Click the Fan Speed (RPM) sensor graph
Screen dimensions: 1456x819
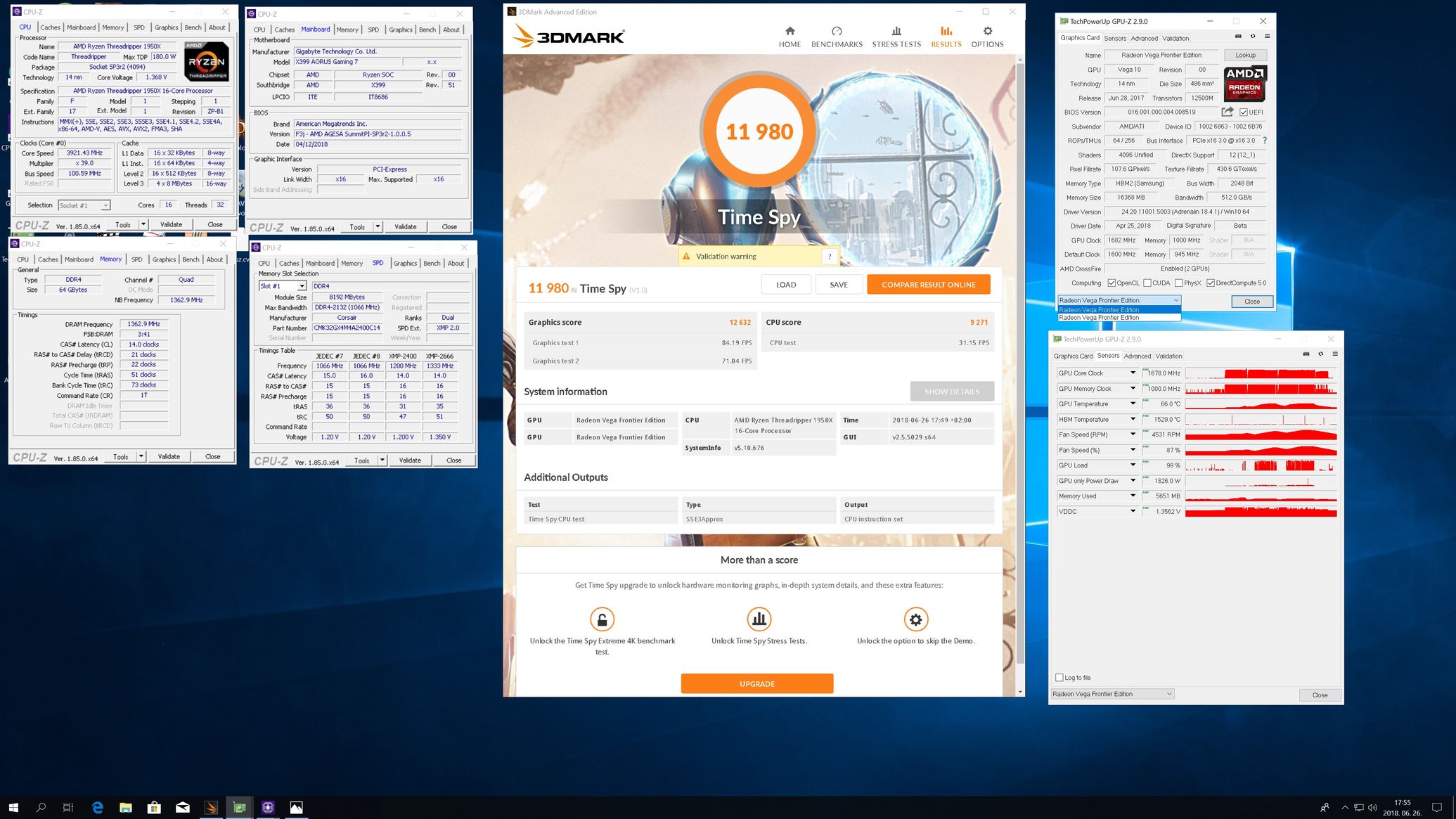pos(1261,434)
